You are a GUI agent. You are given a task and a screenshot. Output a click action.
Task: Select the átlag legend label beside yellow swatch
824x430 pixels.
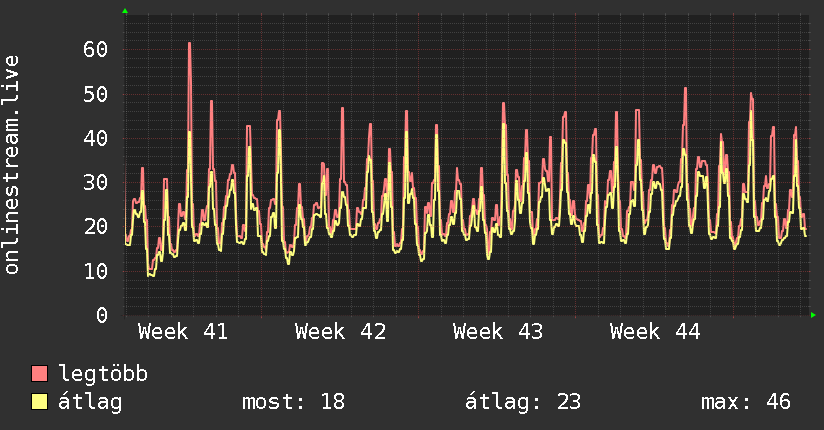pos(90,402)
